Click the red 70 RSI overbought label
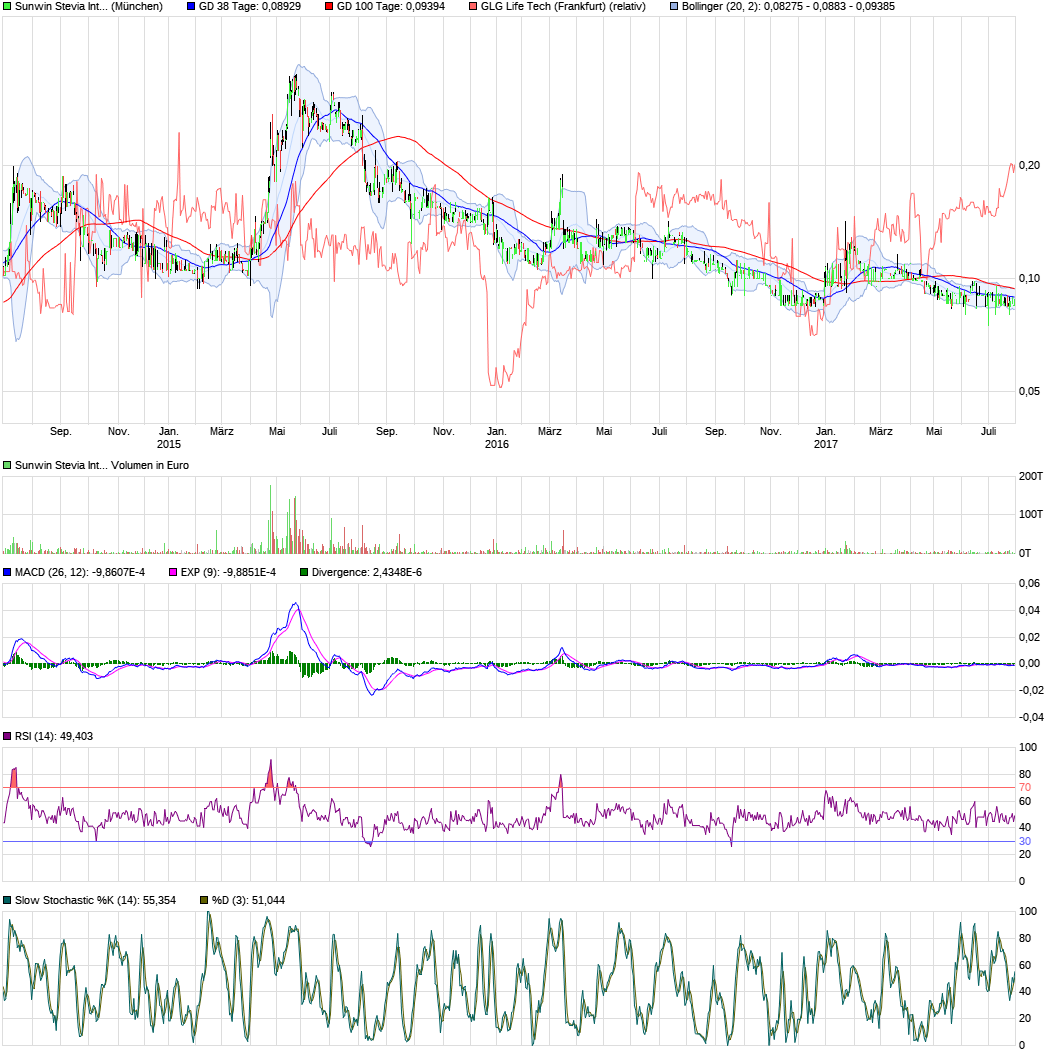The image size is (1057, 1056). coord(1025,788)
